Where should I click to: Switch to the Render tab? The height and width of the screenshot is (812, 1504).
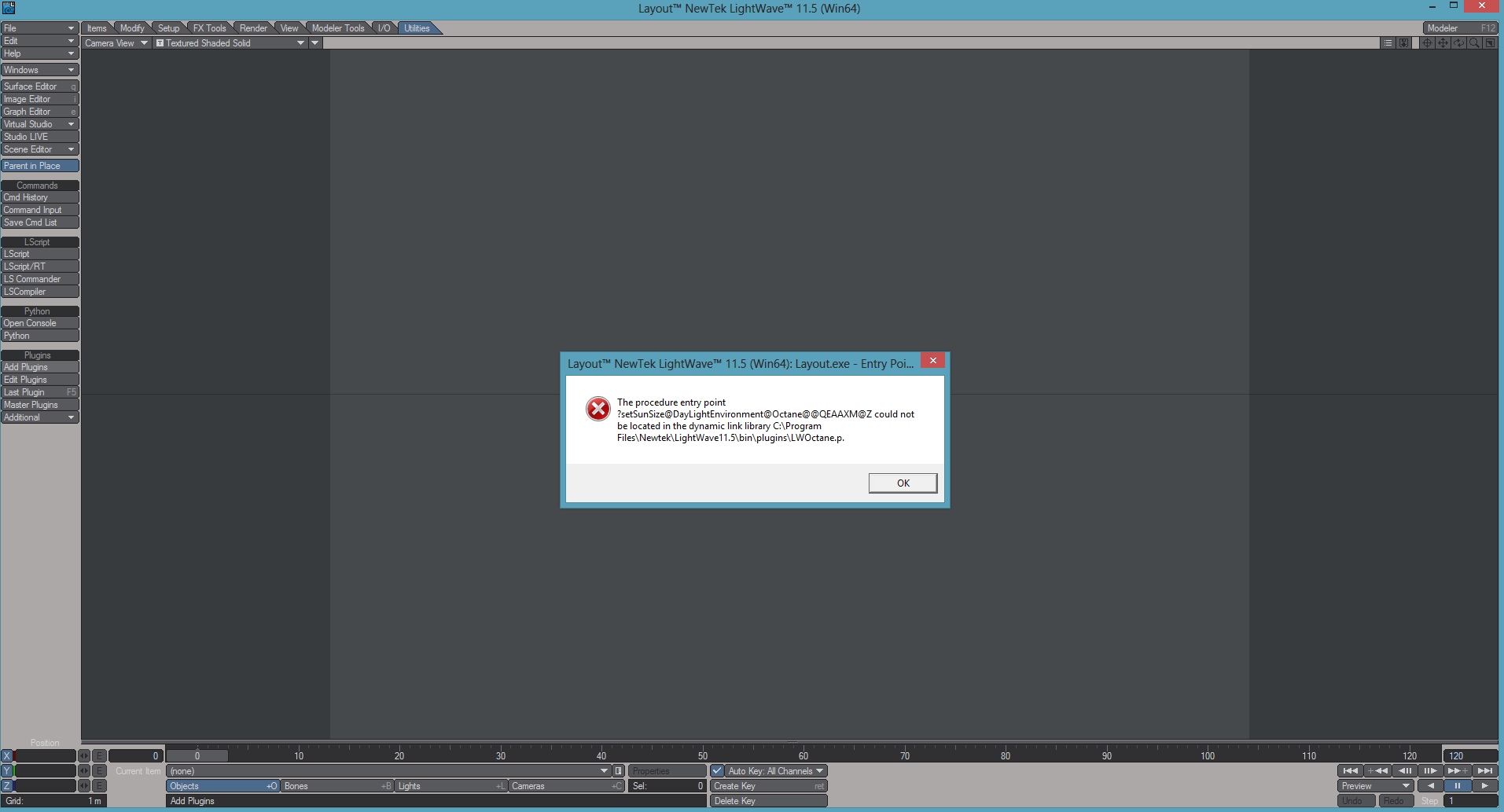[253, 28]
